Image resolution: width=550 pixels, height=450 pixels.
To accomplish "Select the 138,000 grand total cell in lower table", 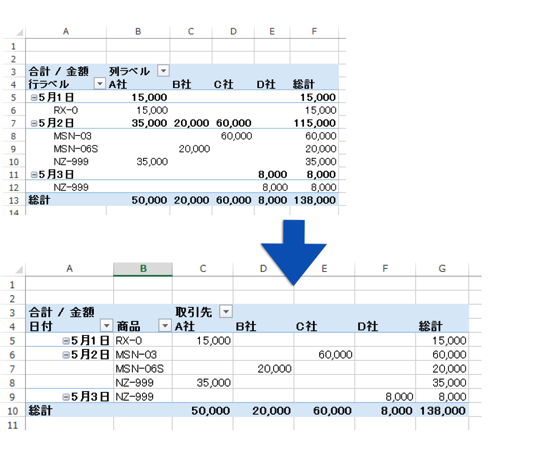I will (442, 411).
